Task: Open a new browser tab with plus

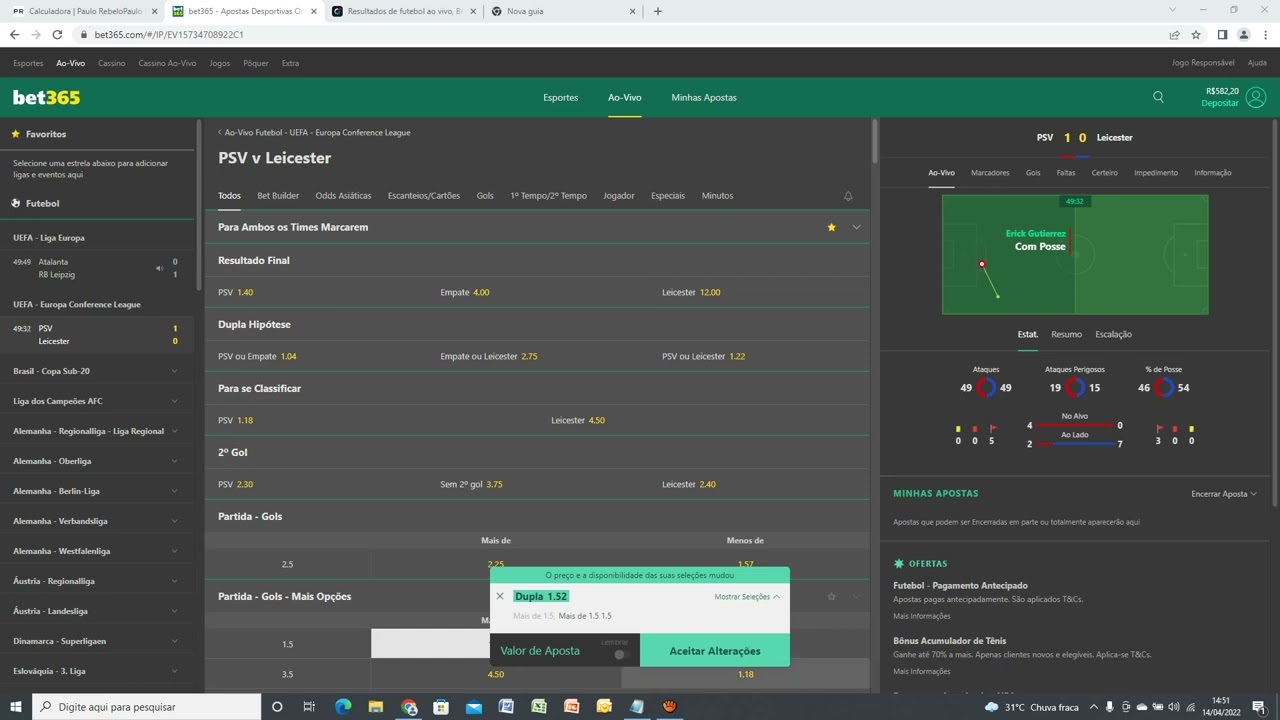Action: (657, 11)
